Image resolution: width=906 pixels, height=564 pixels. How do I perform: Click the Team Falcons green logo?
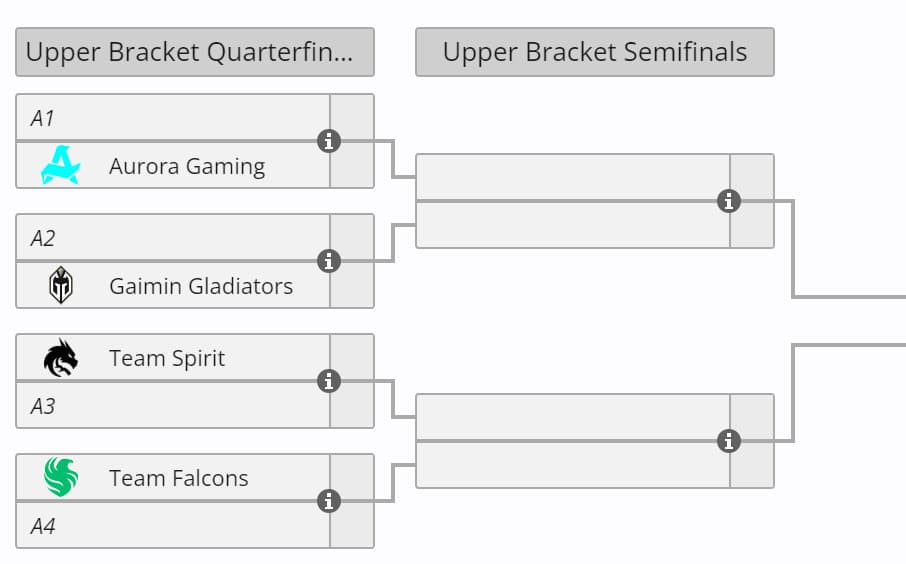[61, 477]
